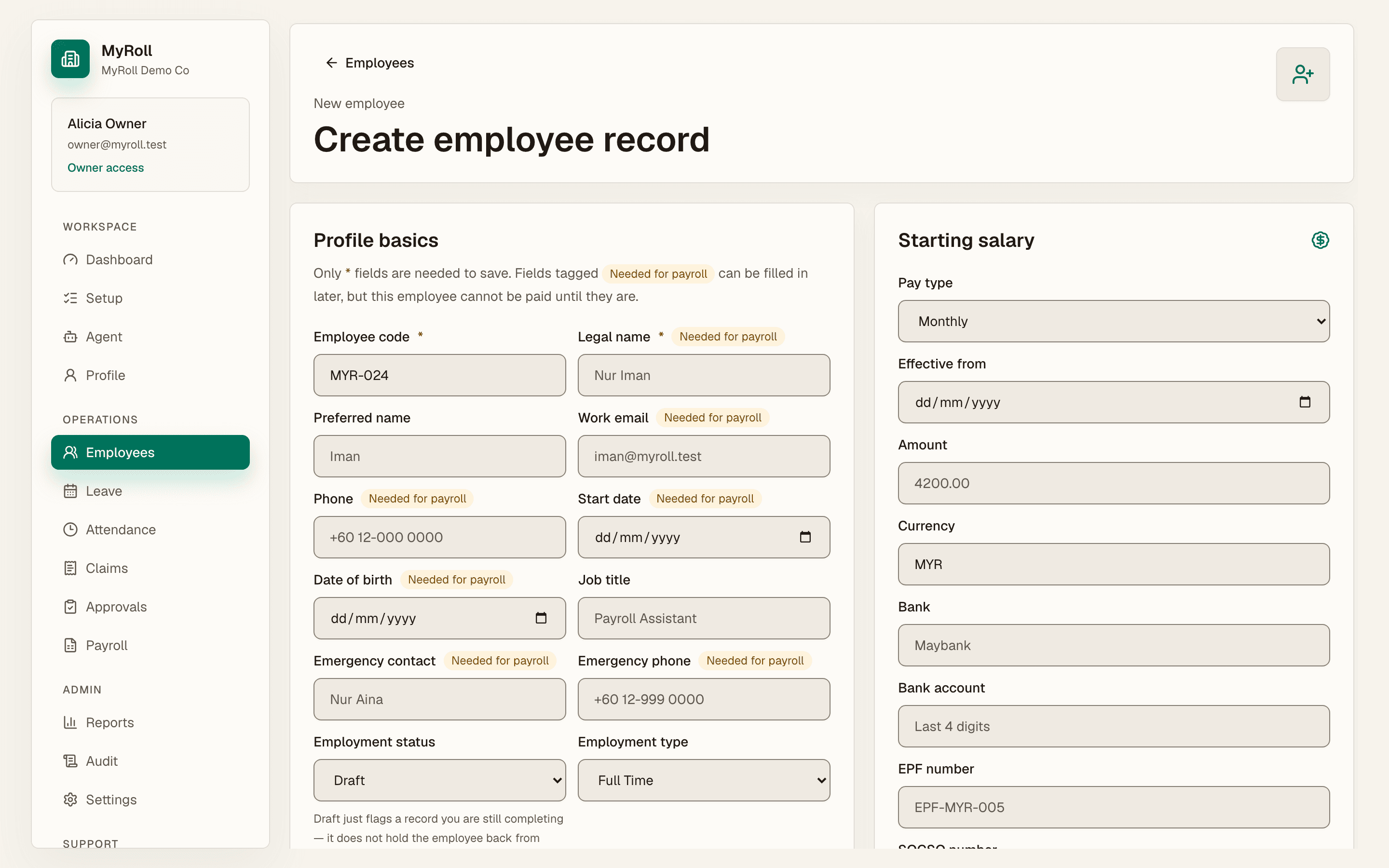The height and width of the screenshot is (868, 1389).
Task: Click the back arrow next to Employees
Action: click(331, 63)
